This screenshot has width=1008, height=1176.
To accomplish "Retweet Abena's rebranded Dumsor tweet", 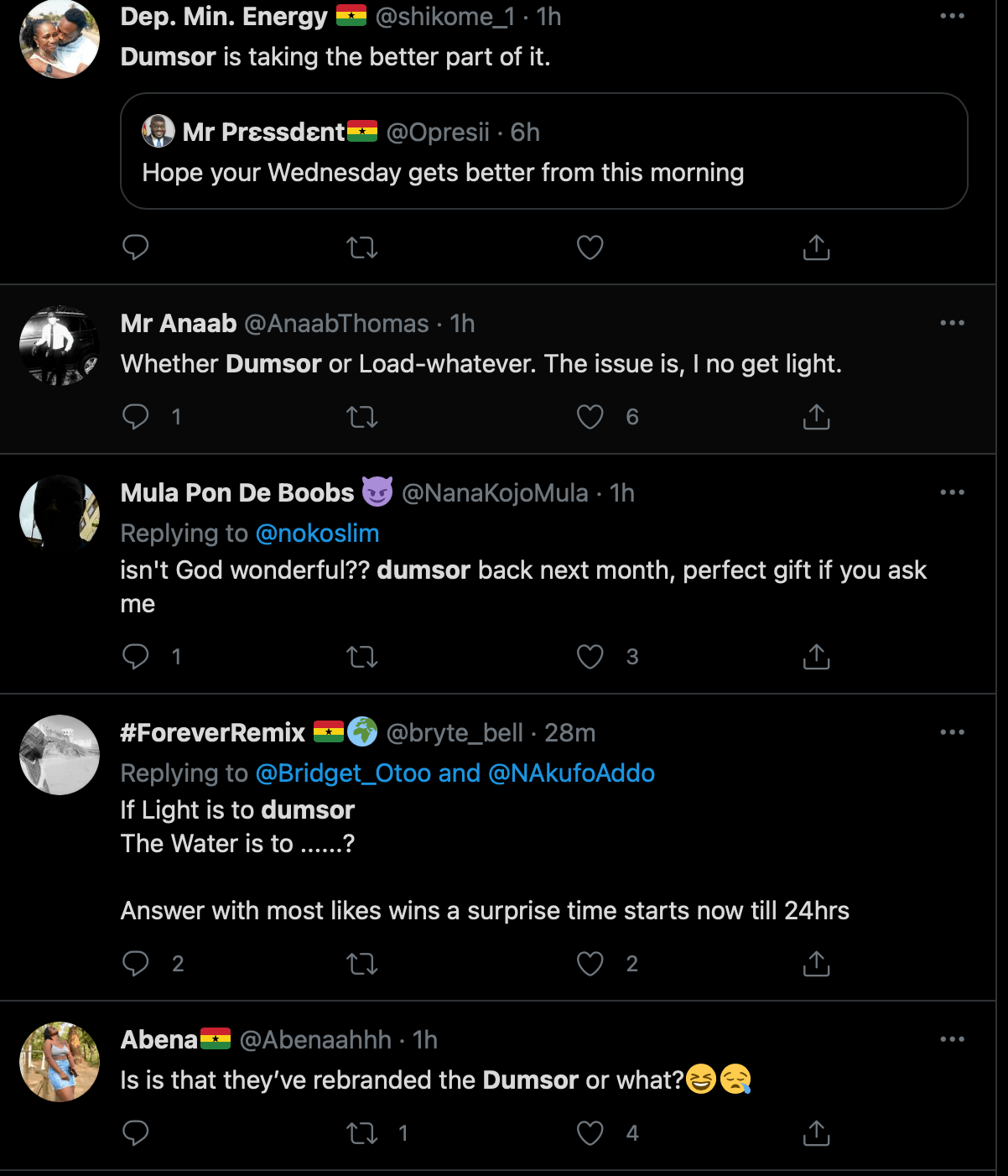I will pos(362,1133).
